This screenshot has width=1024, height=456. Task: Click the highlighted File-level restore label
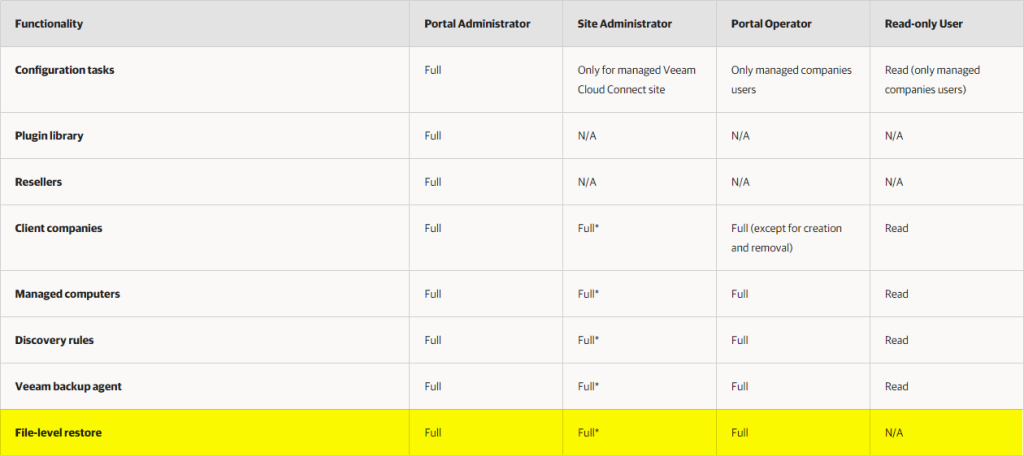(x=59, y=432)
